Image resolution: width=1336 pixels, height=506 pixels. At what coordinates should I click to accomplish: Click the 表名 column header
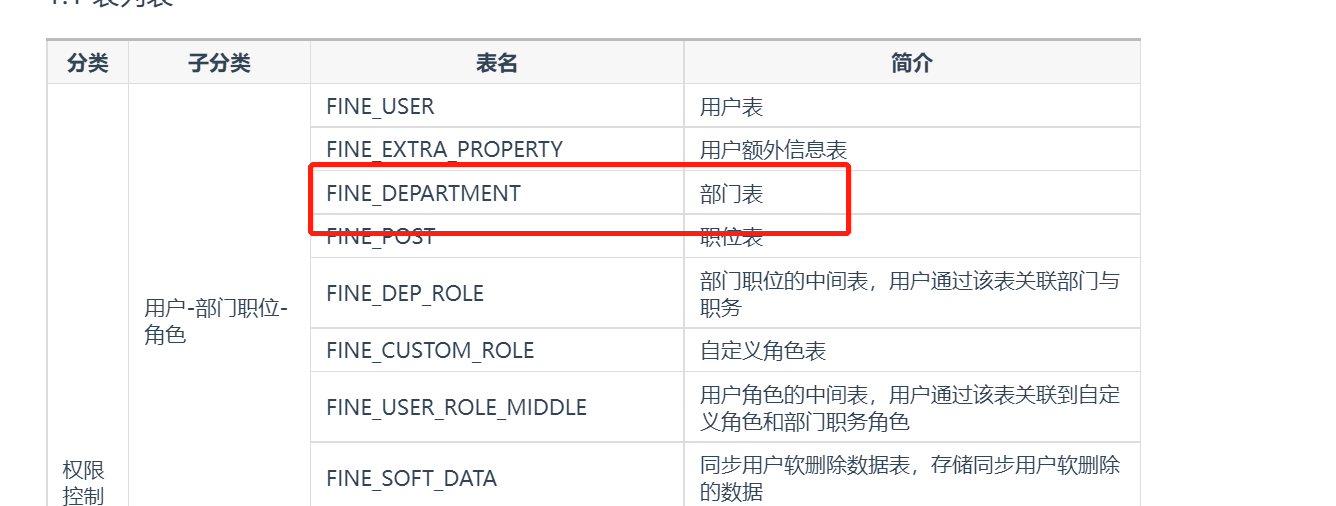click(x=497, y=63)
